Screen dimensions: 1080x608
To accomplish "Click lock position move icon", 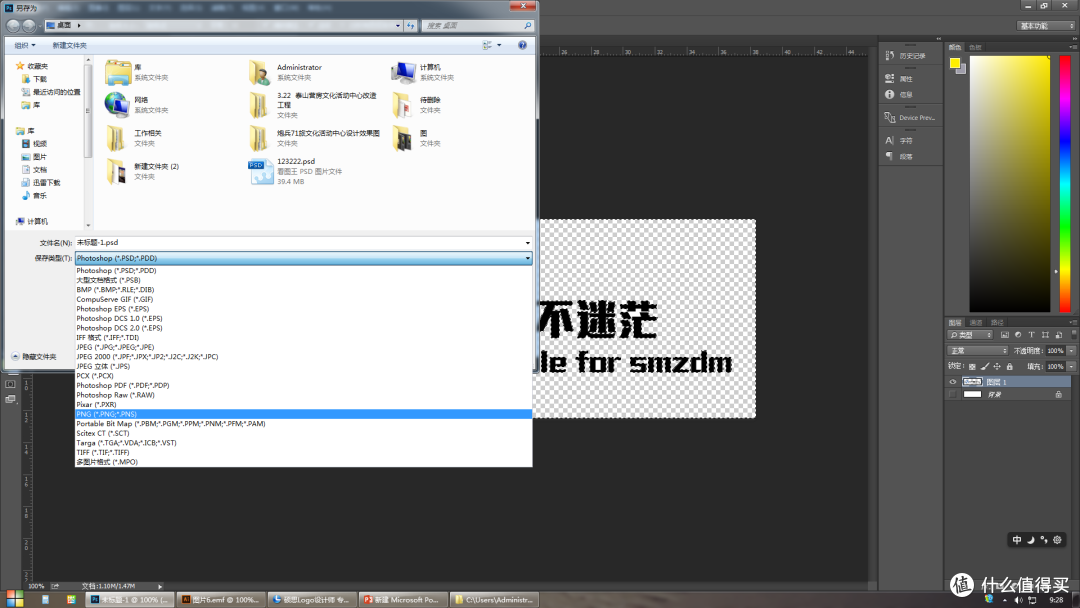I will point(997,366).
